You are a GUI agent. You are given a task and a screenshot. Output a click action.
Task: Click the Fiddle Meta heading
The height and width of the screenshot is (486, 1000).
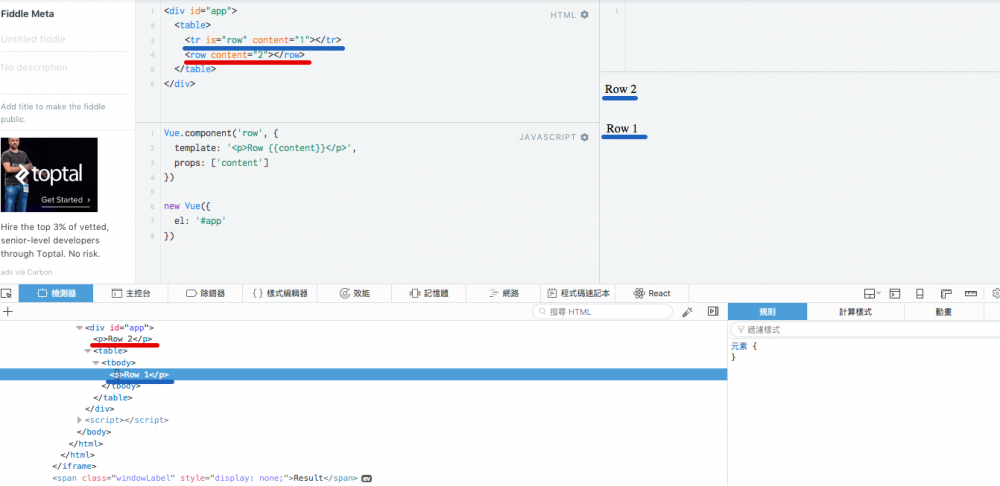point(27,13)
